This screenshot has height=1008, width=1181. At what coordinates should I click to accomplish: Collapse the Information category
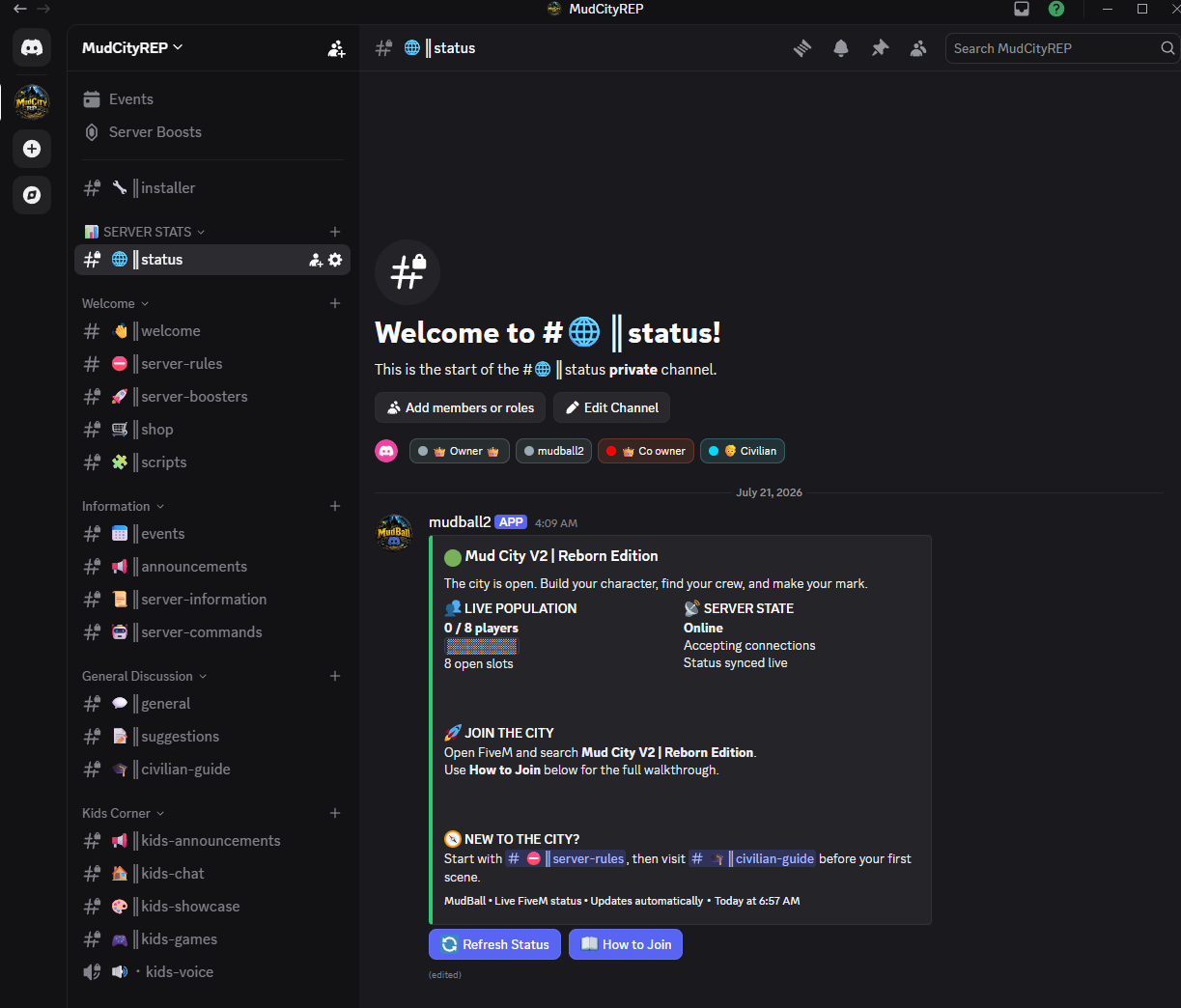(123, 506)
